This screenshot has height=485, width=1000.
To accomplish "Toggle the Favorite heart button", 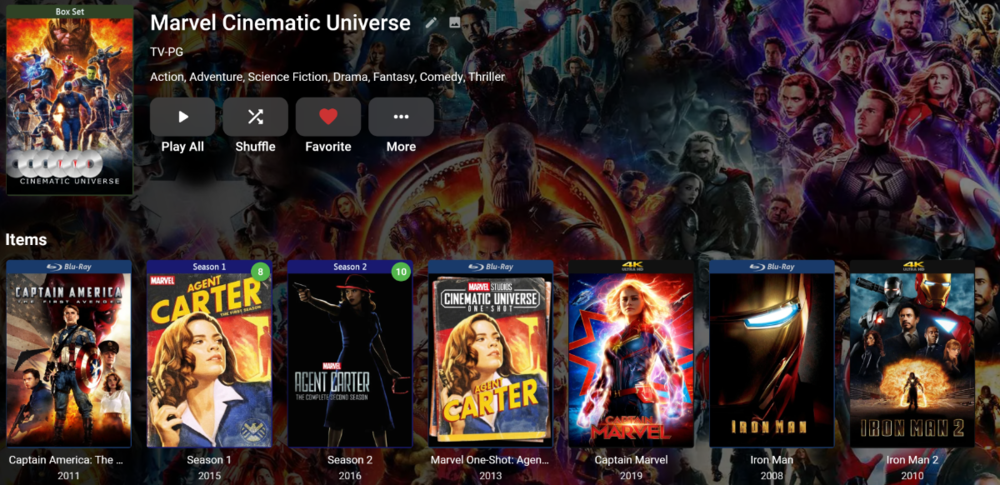I will point(328,117).
